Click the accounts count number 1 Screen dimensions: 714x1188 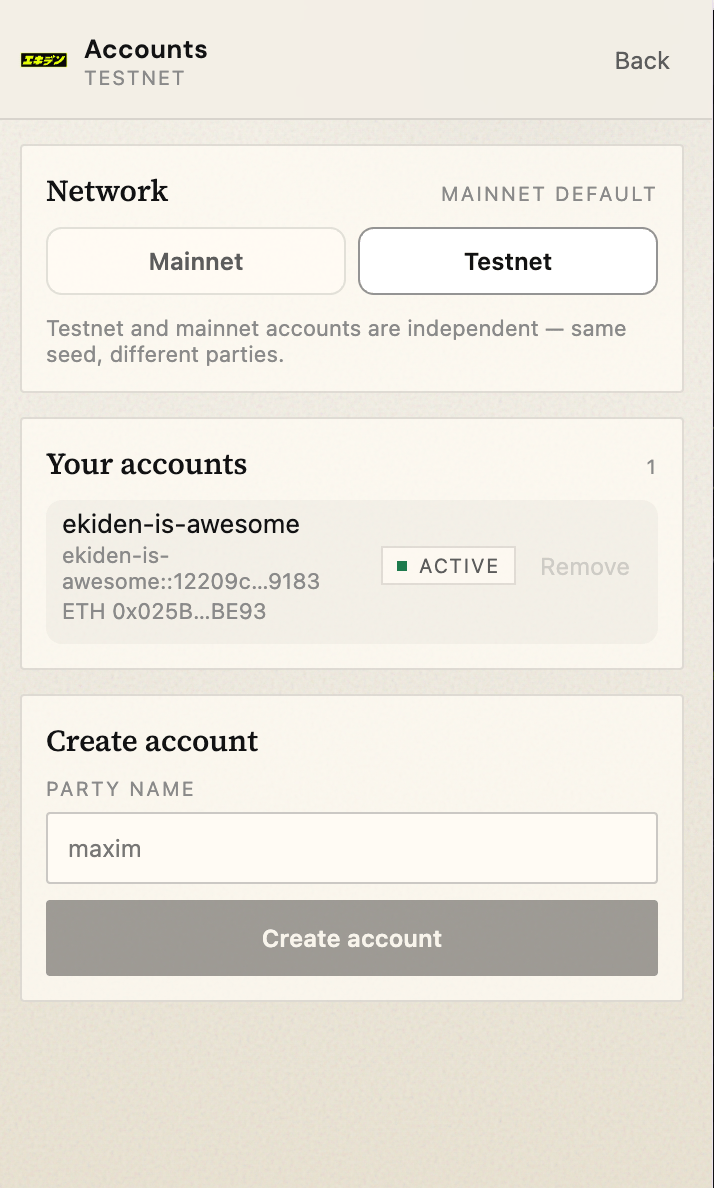click(x=650, y=467)
